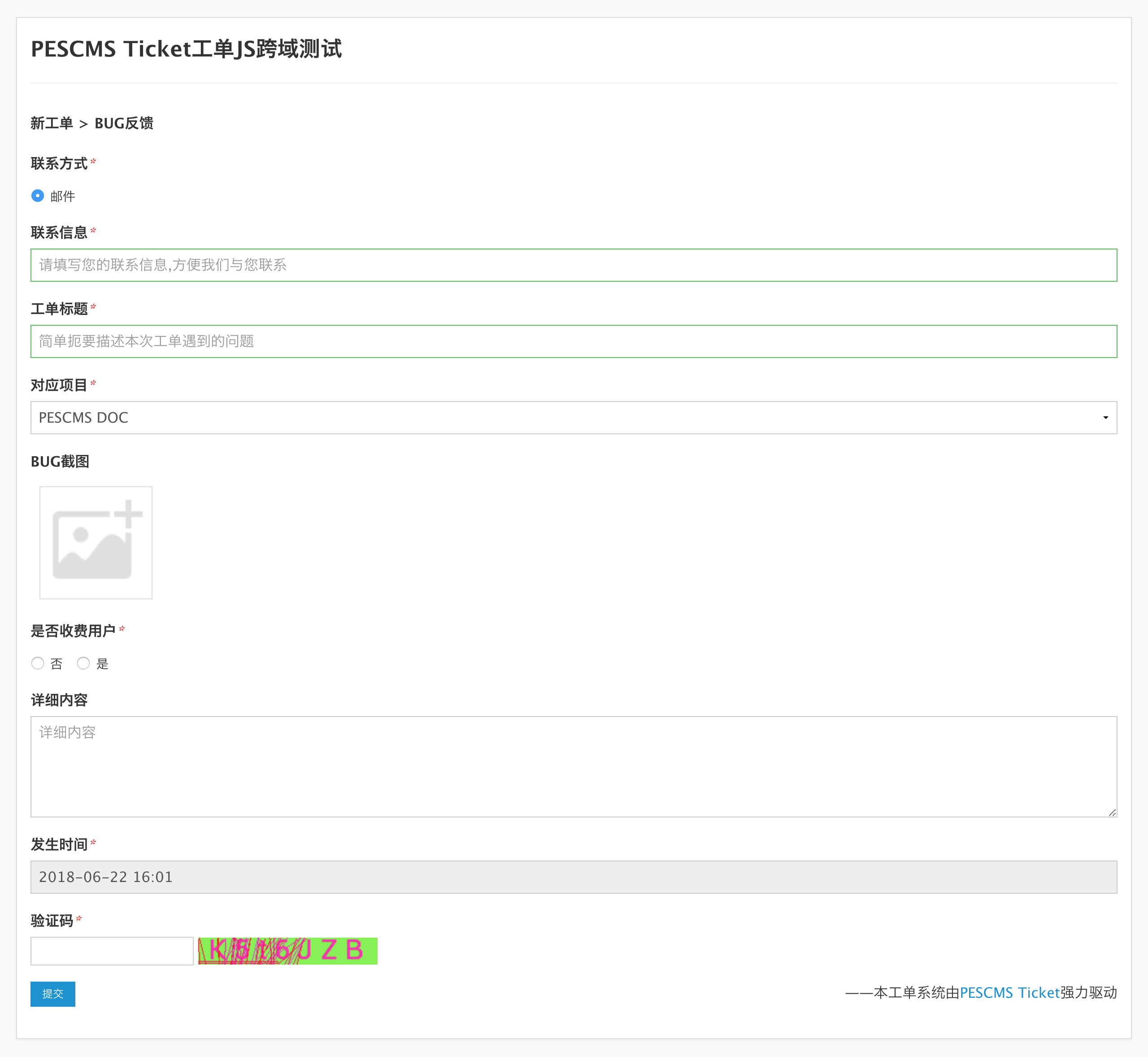1148x1057 pixels.
Task: Click the 联系信息 field label
Action: [60, 232]
